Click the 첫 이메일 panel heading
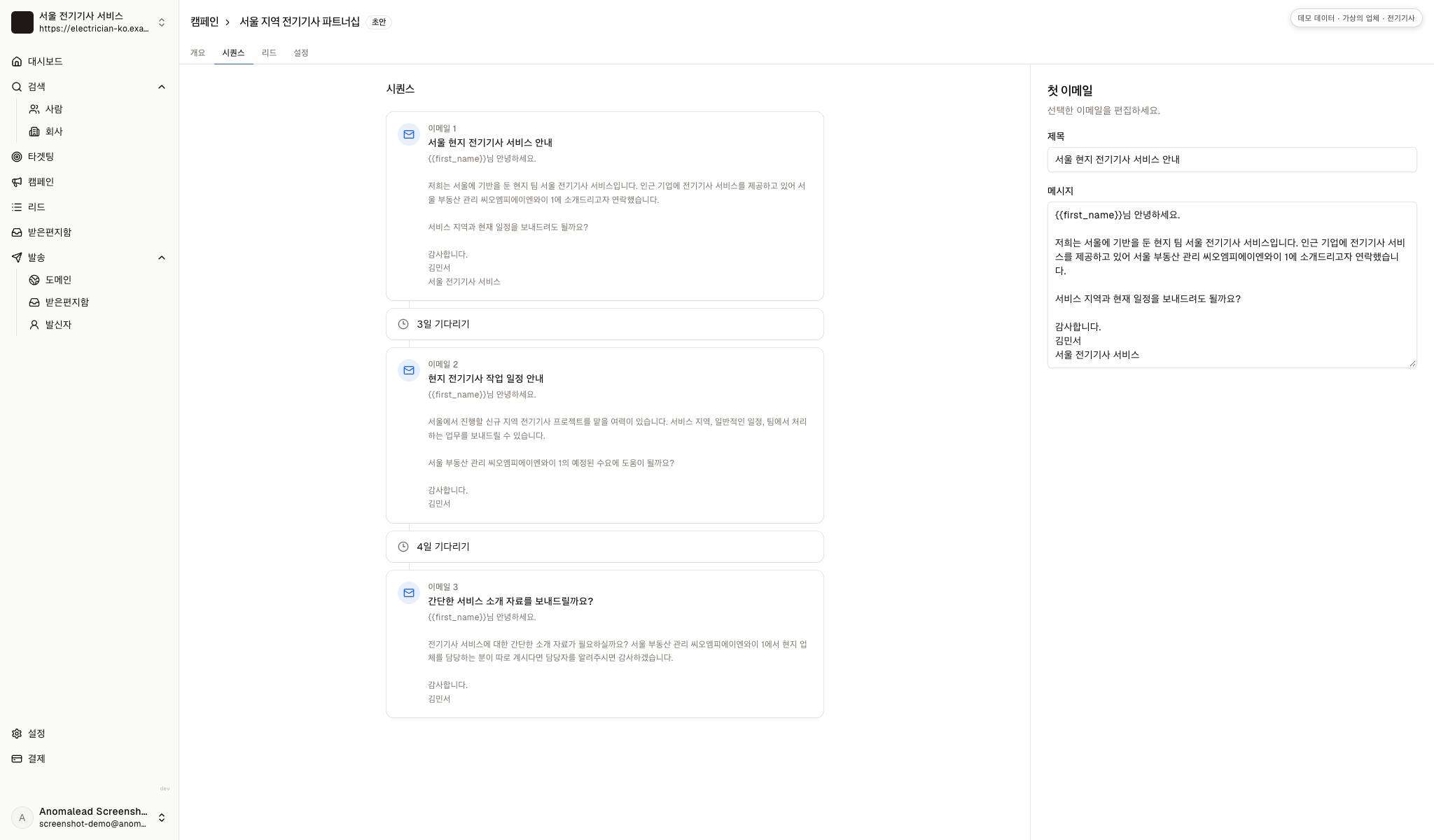The width and height of the screenshot is (1434, 840). pos(1070,90)
